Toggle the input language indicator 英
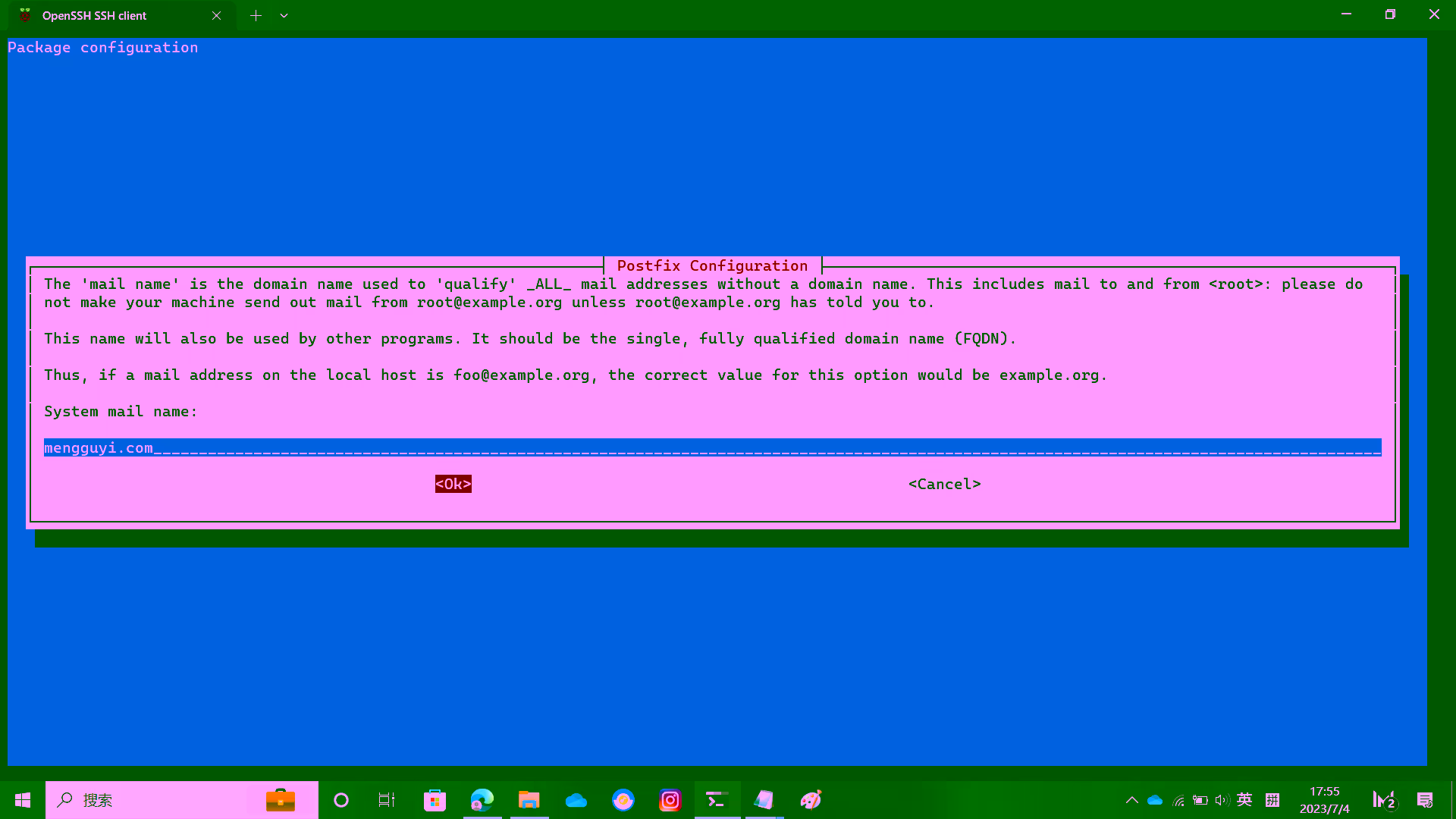 tap(1244, 800)
